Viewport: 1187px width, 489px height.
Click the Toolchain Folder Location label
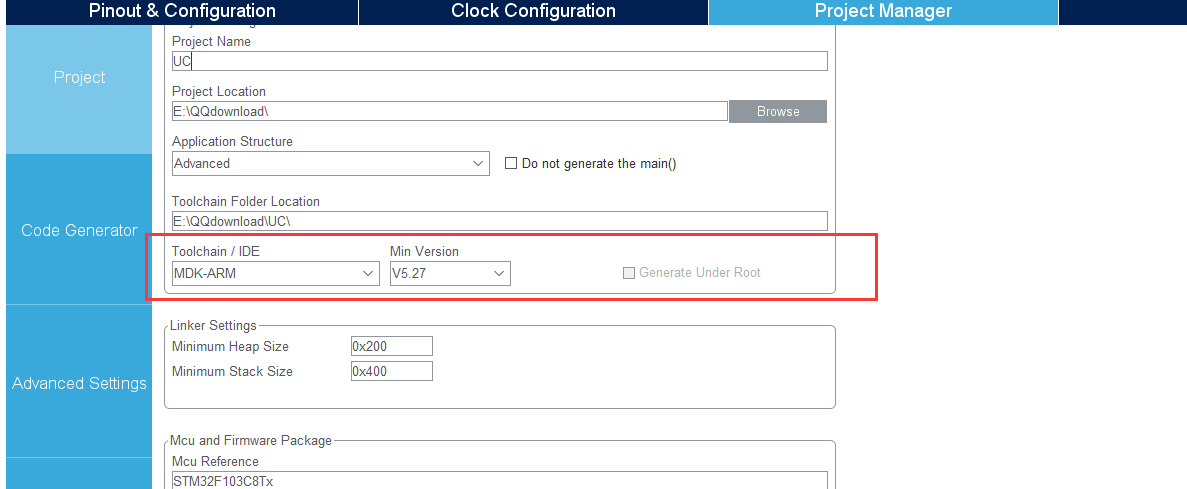tap(246, 201)
